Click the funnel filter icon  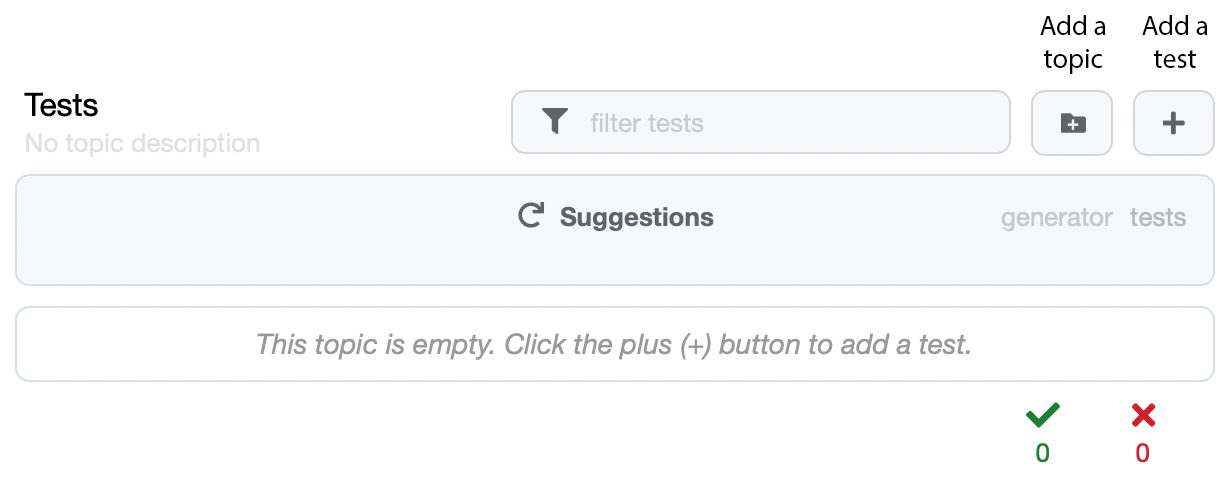pyautogui.click(x=555, y=122)
